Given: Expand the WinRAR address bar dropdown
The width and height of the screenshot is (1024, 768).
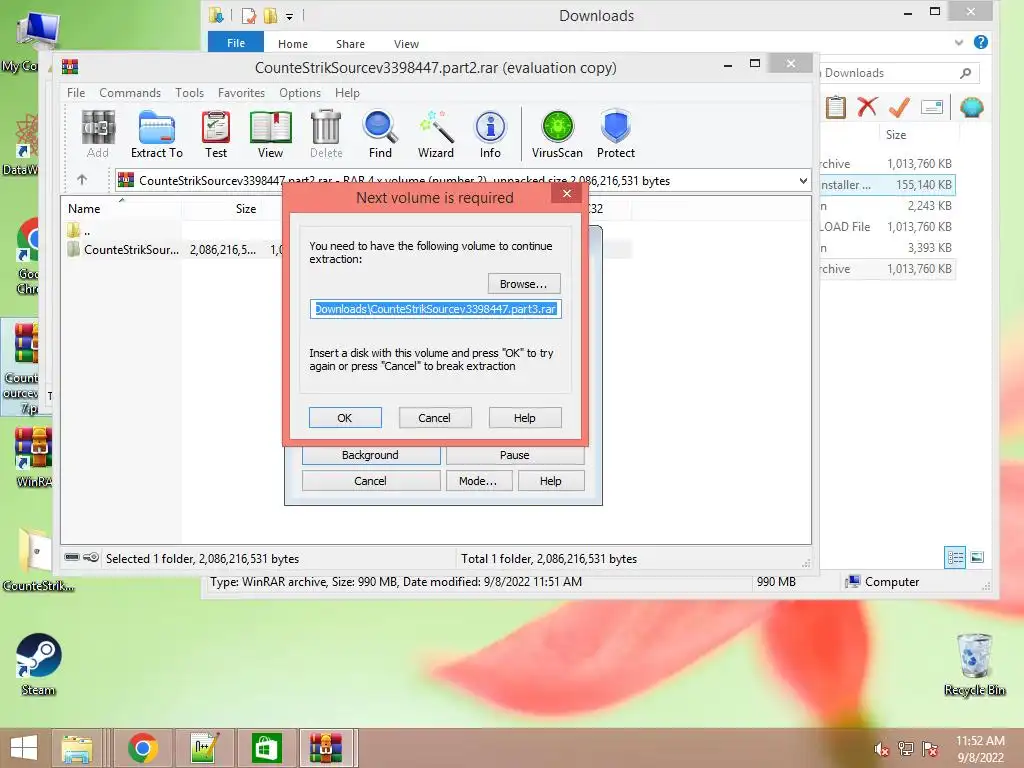Looking at the screenshot, I should tap(803, 180).
